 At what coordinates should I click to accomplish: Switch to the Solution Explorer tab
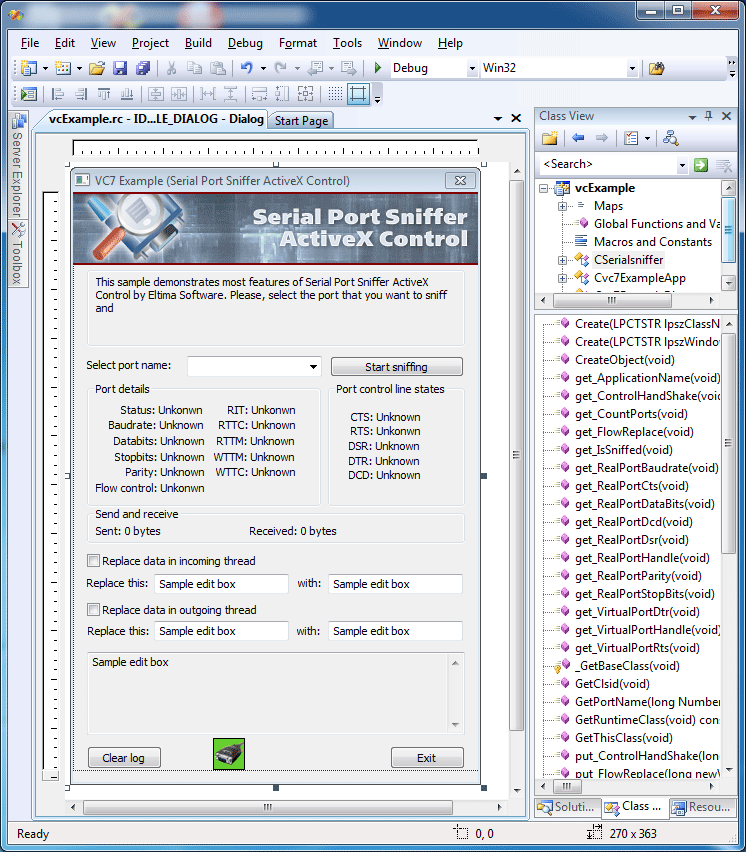click(568, 807)
